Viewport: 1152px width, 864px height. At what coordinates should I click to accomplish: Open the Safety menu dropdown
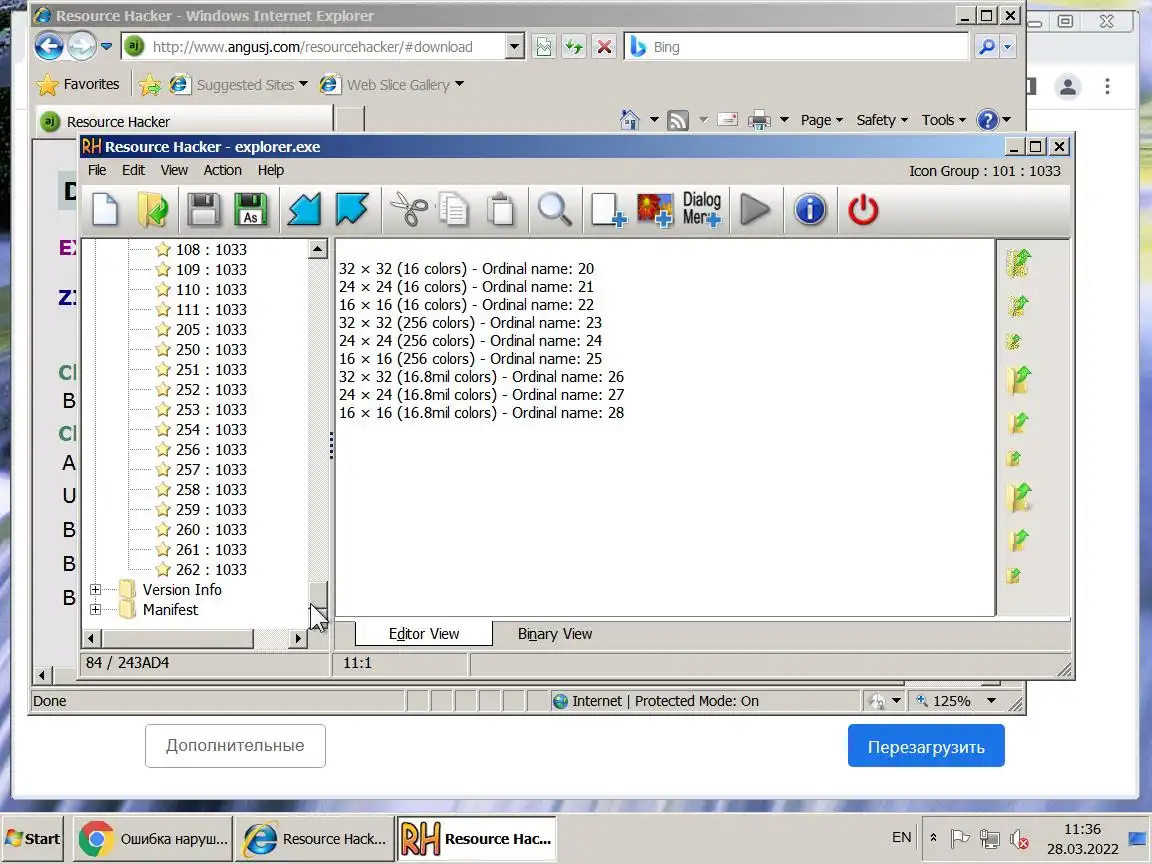(x=882, y=120)
